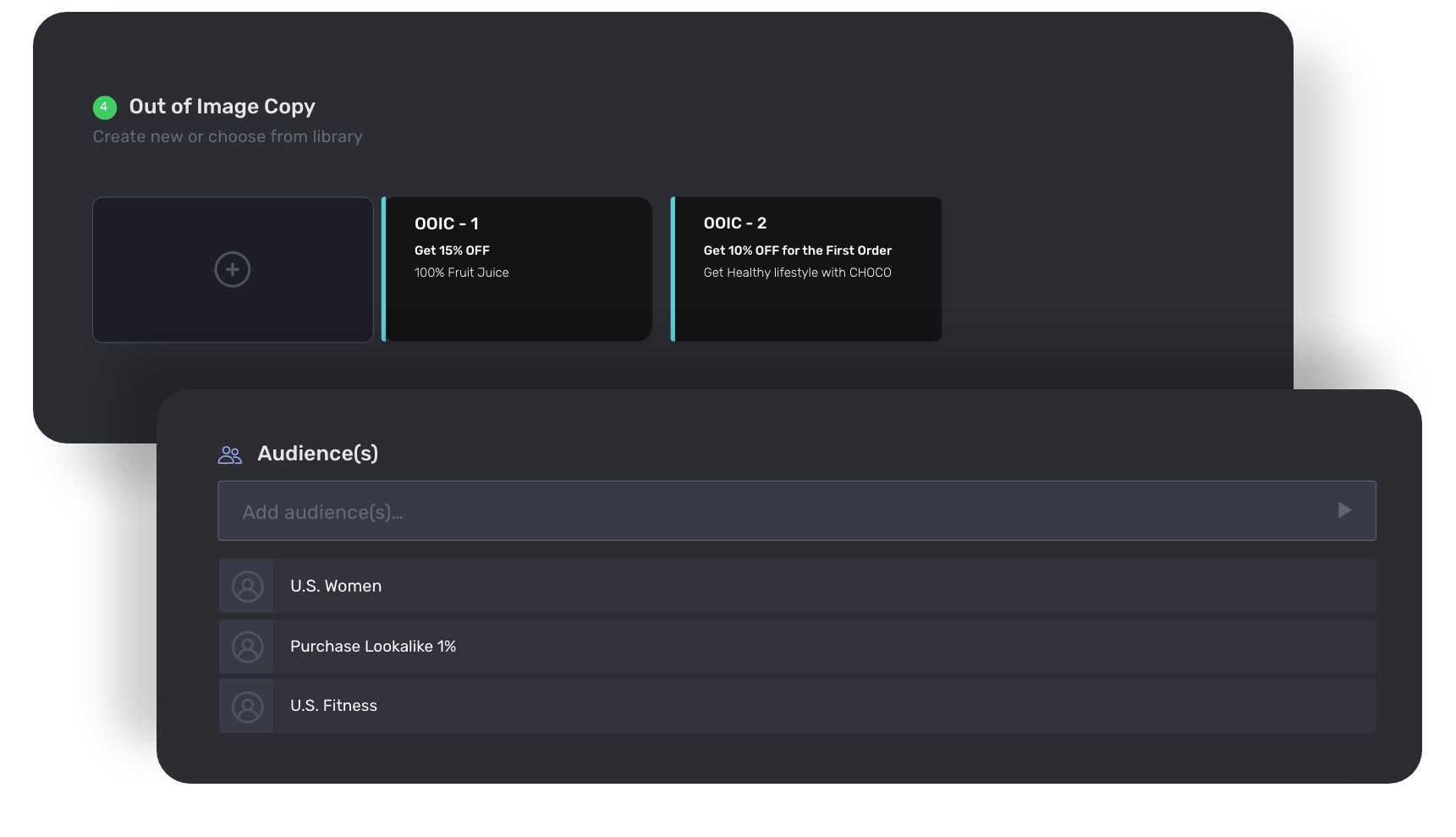Screen dimensions: 1456x837
Task: Click "Get Healthy lifestyle with CHOCO" description
Action: [797, 273]
